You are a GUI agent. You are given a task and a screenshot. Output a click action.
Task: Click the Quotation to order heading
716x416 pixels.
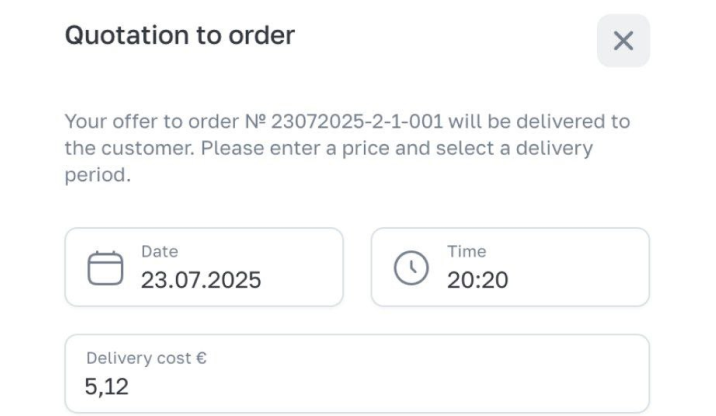180,35
